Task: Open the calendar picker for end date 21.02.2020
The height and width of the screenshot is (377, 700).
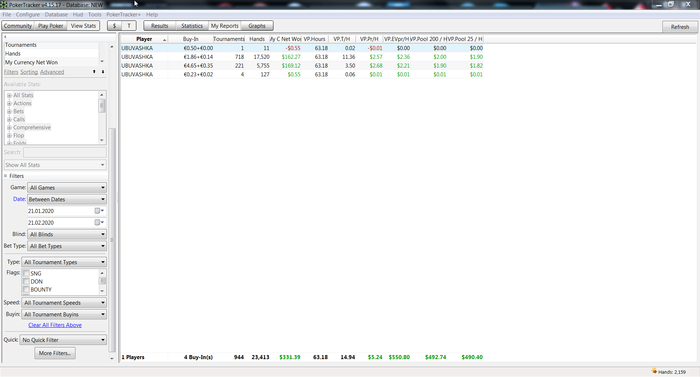Action: tap(99, 222)
